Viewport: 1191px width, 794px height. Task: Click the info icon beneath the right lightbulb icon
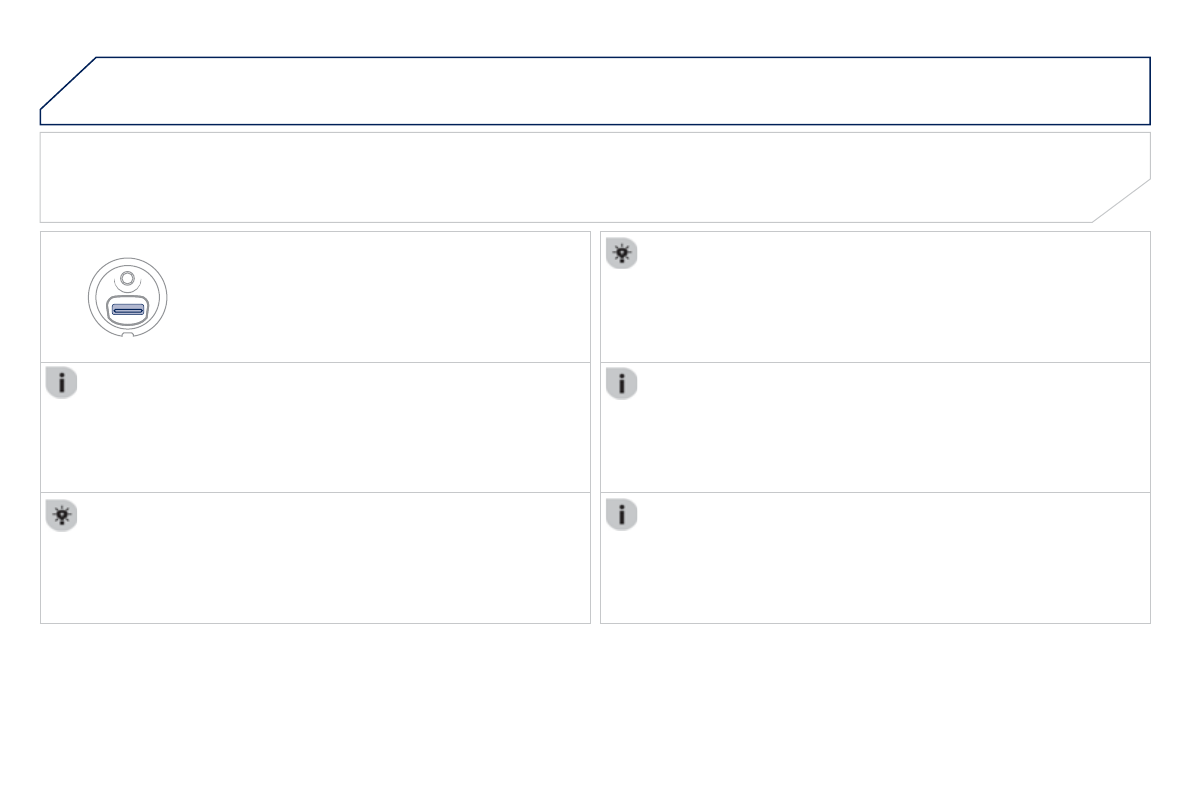coord(622,385)
